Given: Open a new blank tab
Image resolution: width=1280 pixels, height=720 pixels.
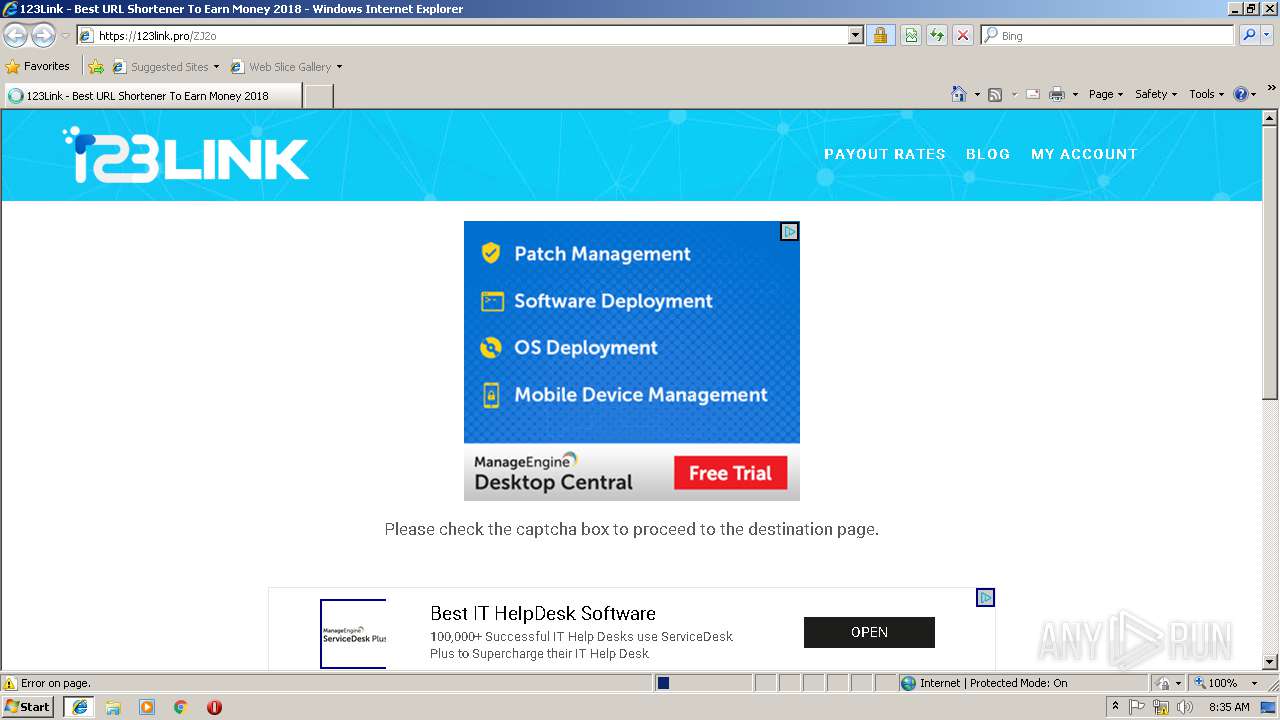Looking at the screenshot, I should click(x=318, y=96).
